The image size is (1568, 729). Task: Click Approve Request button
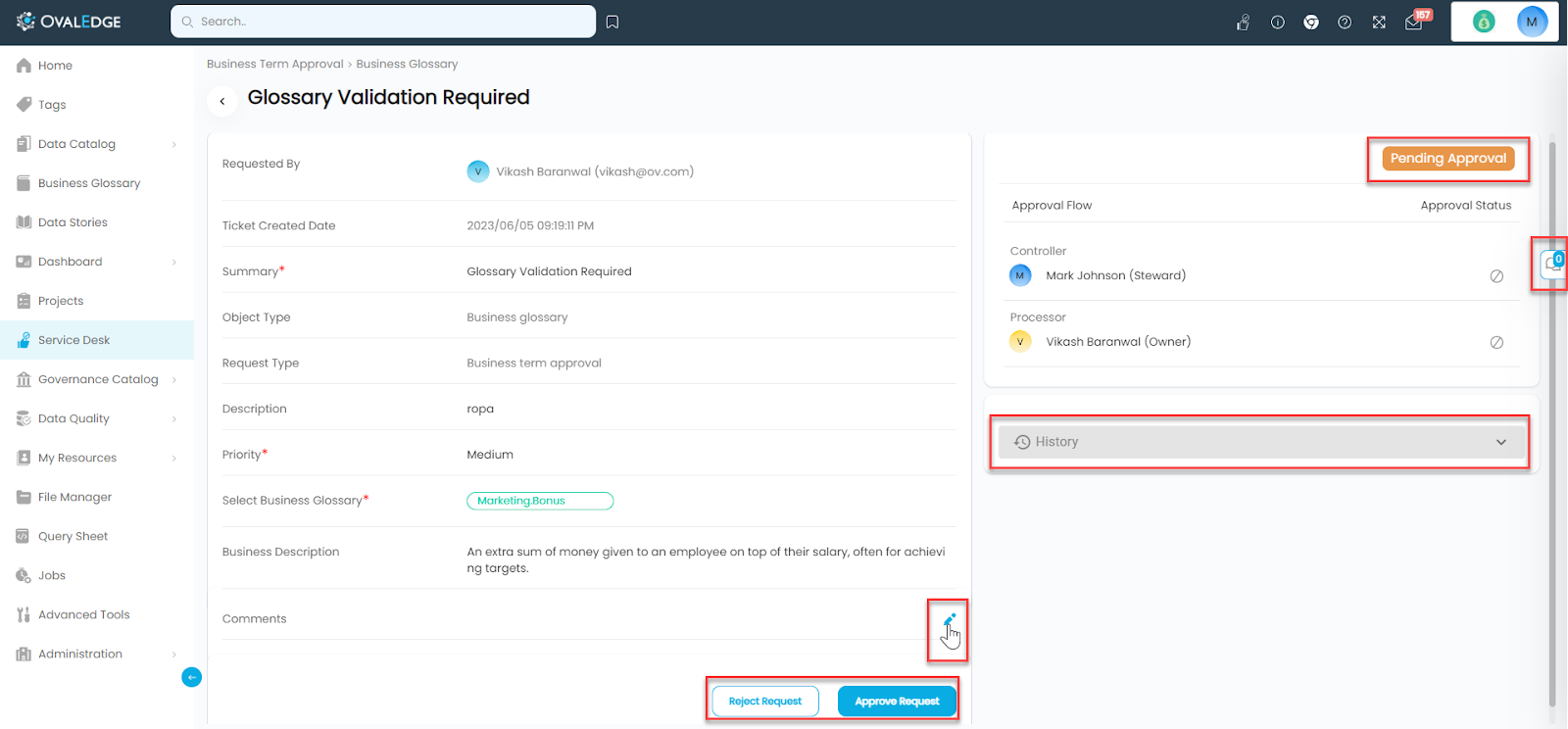[897, 702]
